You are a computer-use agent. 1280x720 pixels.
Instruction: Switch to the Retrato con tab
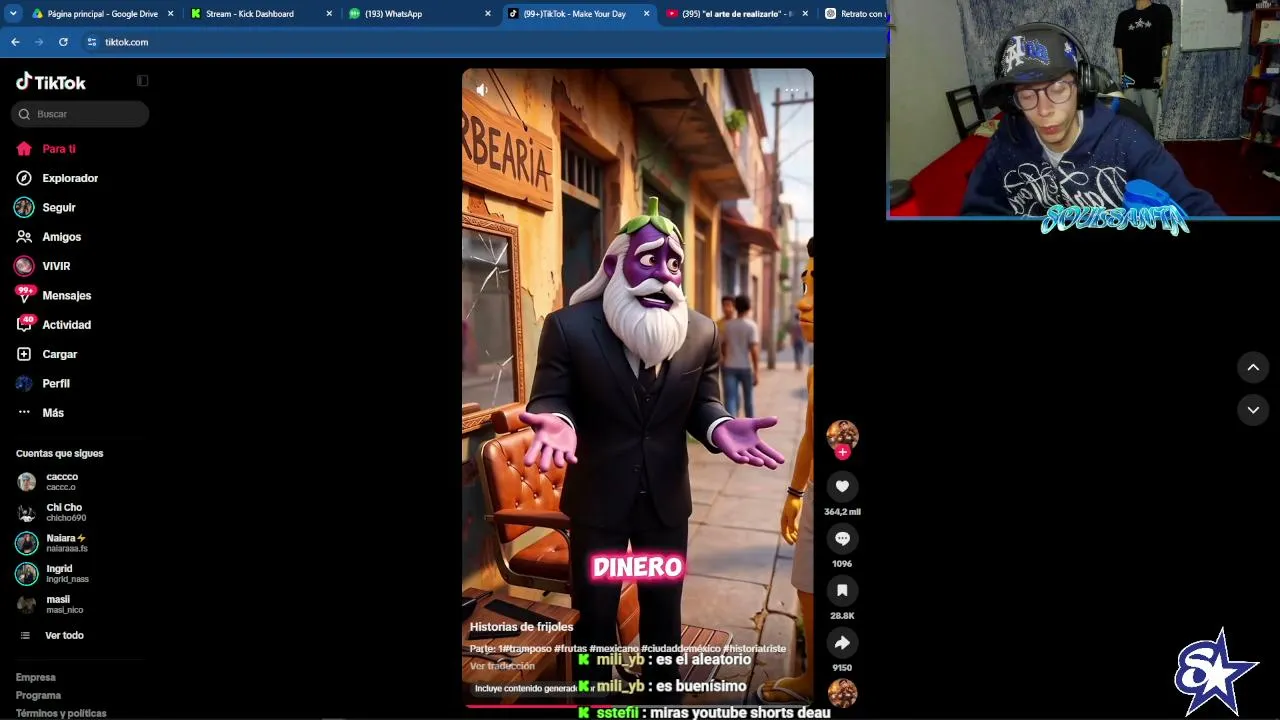click(855, 14)
